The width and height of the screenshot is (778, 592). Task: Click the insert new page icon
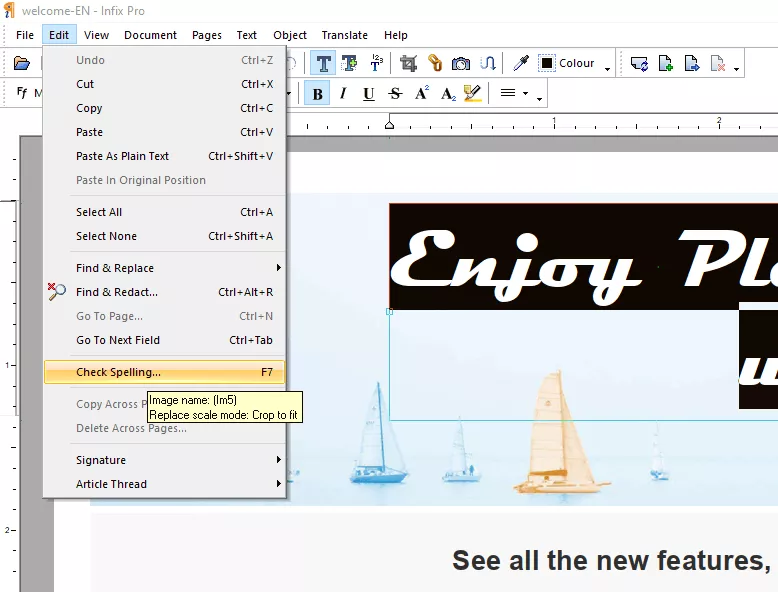[665, 63]
